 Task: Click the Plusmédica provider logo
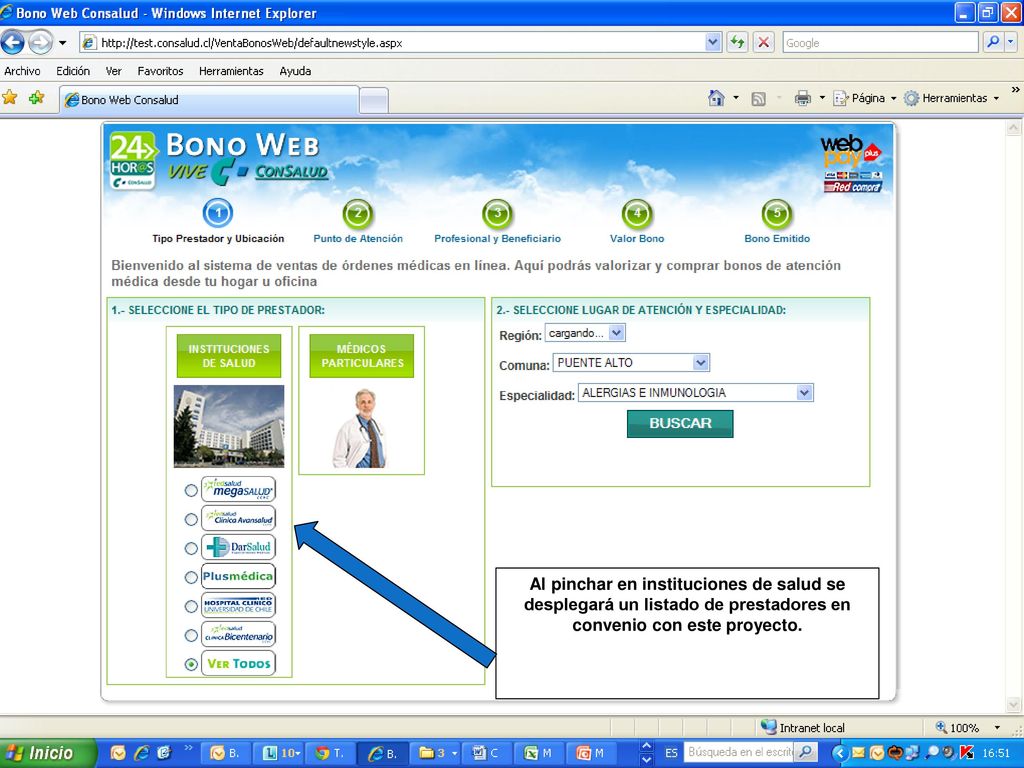[x=238, y=576]
